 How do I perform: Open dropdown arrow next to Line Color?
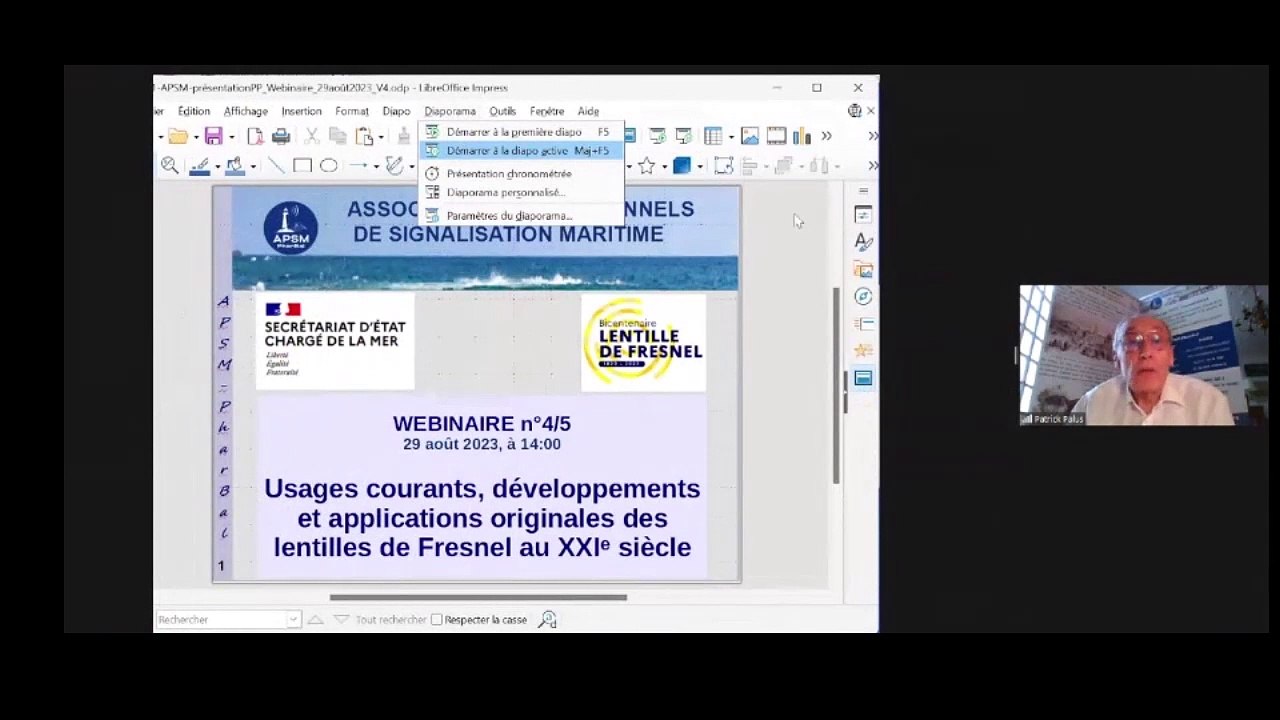(x=217, y=167)
